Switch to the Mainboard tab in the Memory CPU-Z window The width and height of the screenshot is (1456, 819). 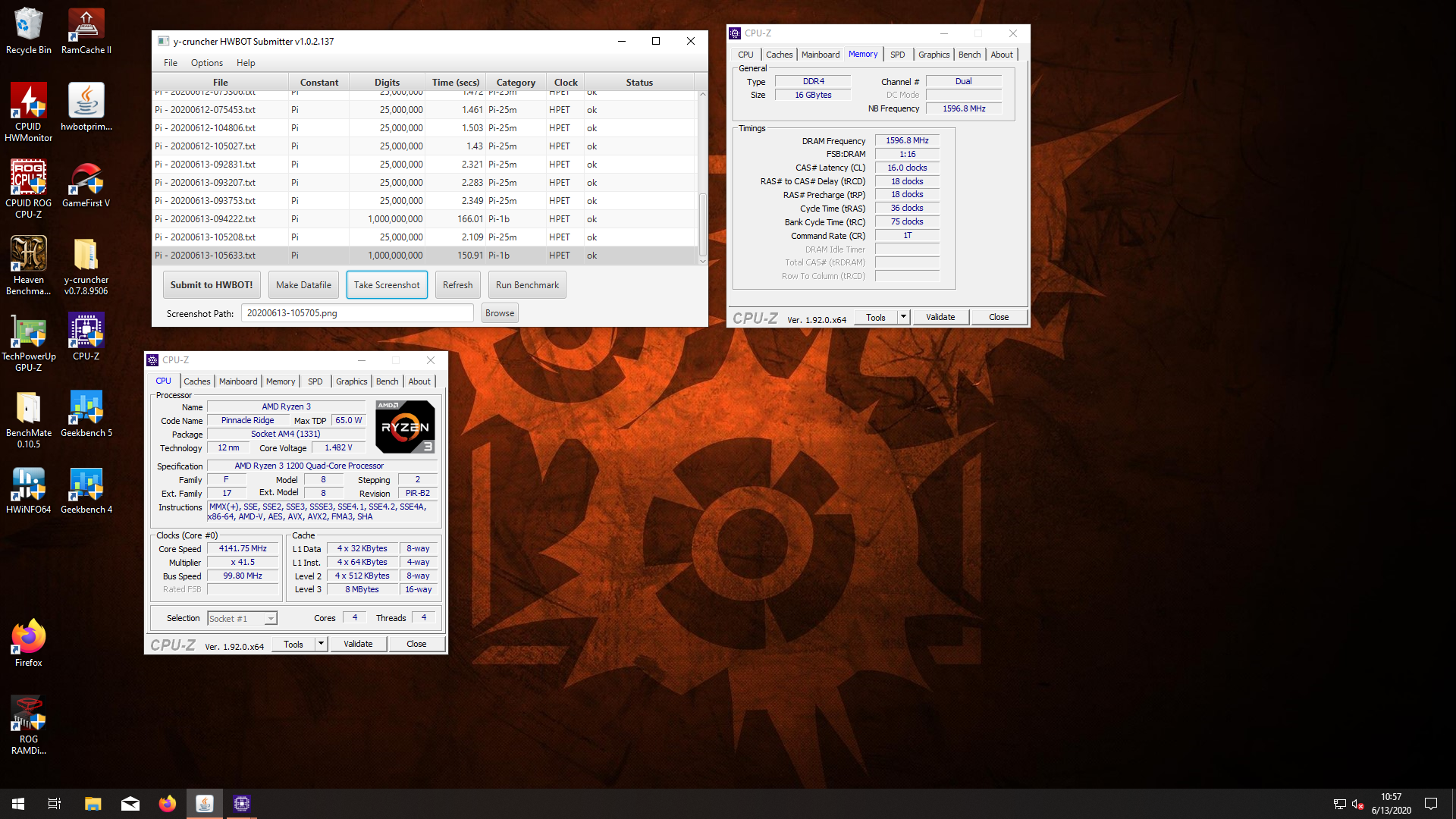click(820, 55)
